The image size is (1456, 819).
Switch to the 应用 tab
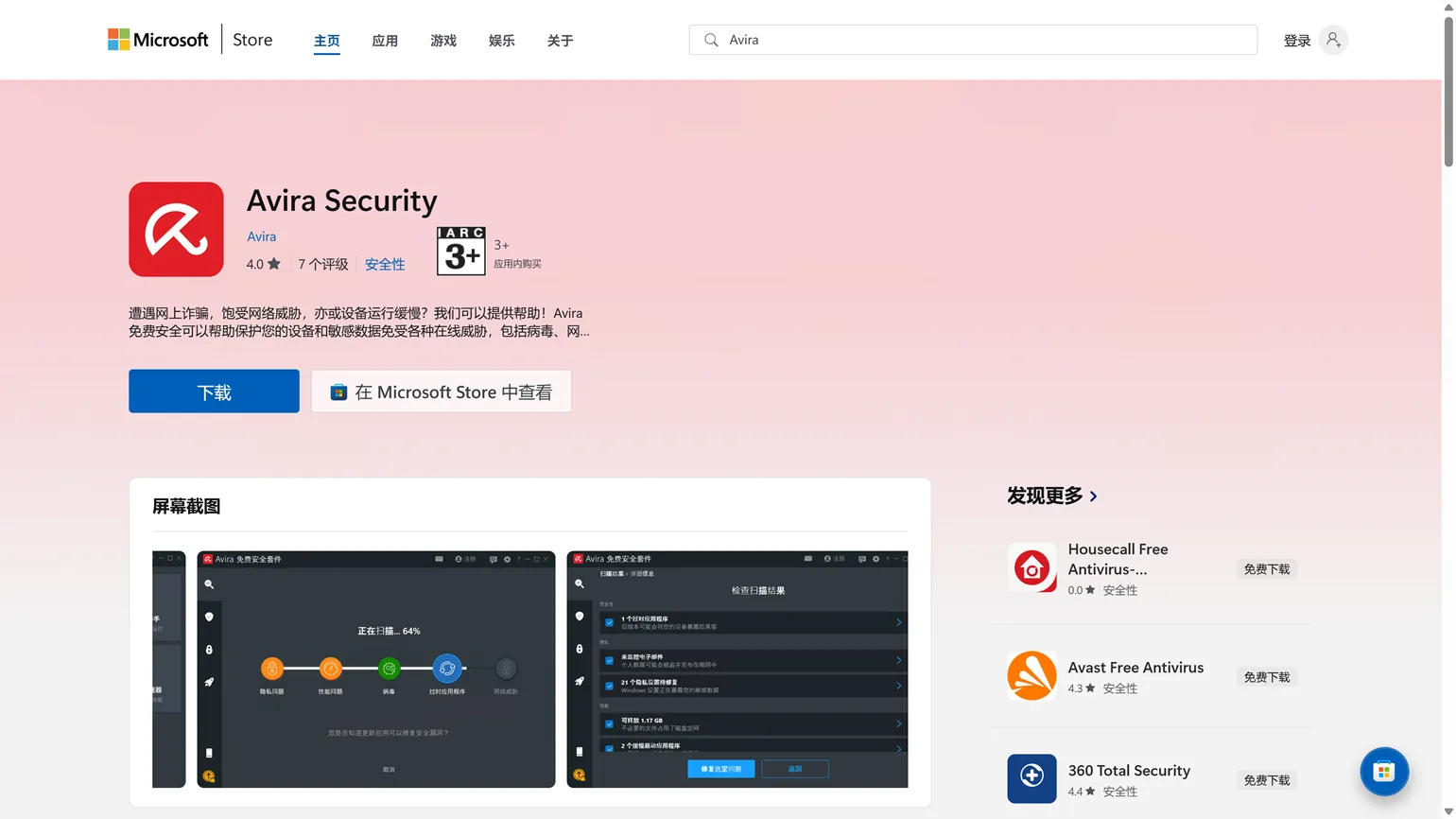pos(385,41)
